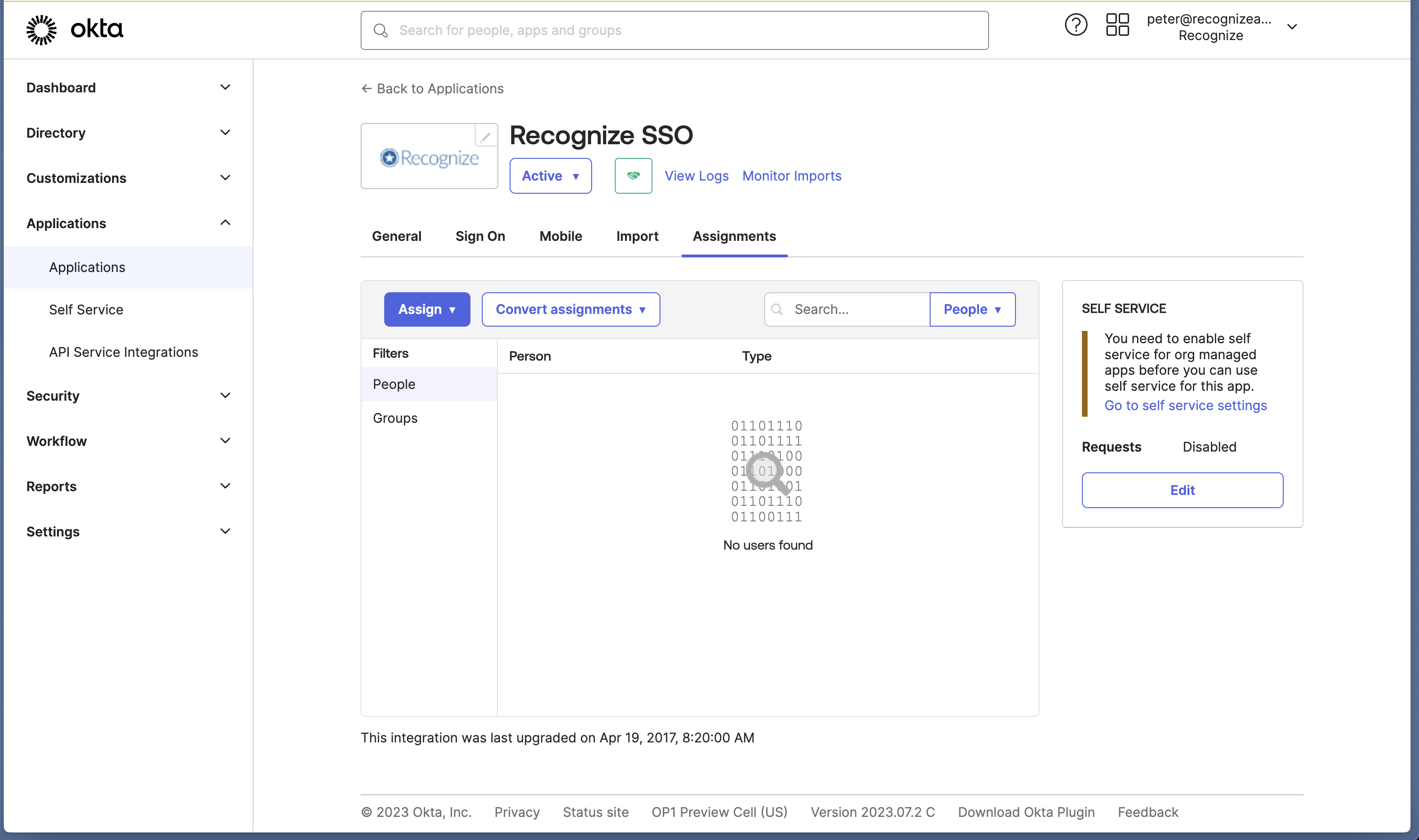Expand the Workflow menu section
The width and height of the screenshot is (1419, 840).
pos(129,441)
